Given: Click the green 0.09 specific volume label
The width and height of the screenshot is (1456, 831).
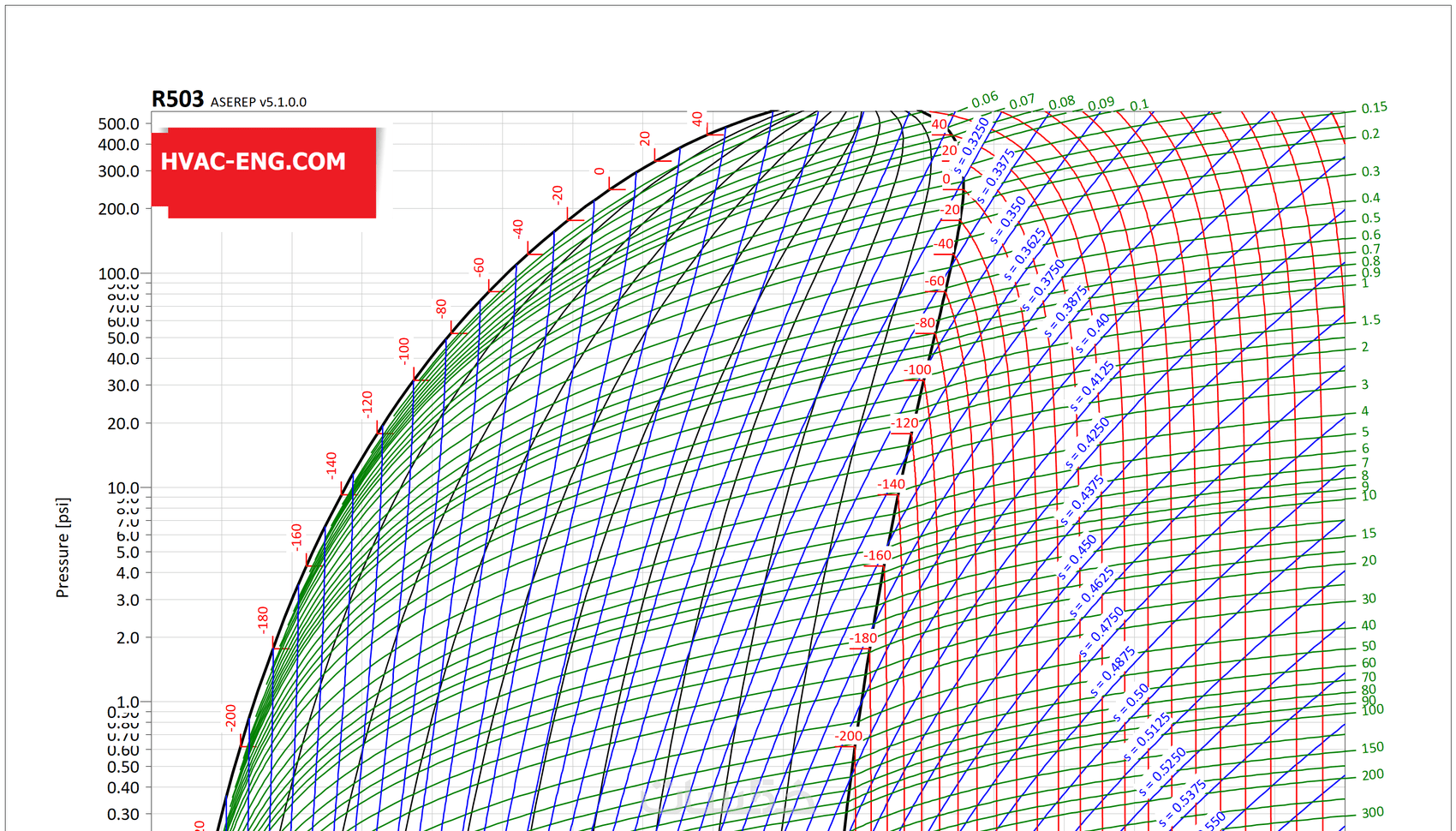Looking at the screenshot, I should 1101,104.
